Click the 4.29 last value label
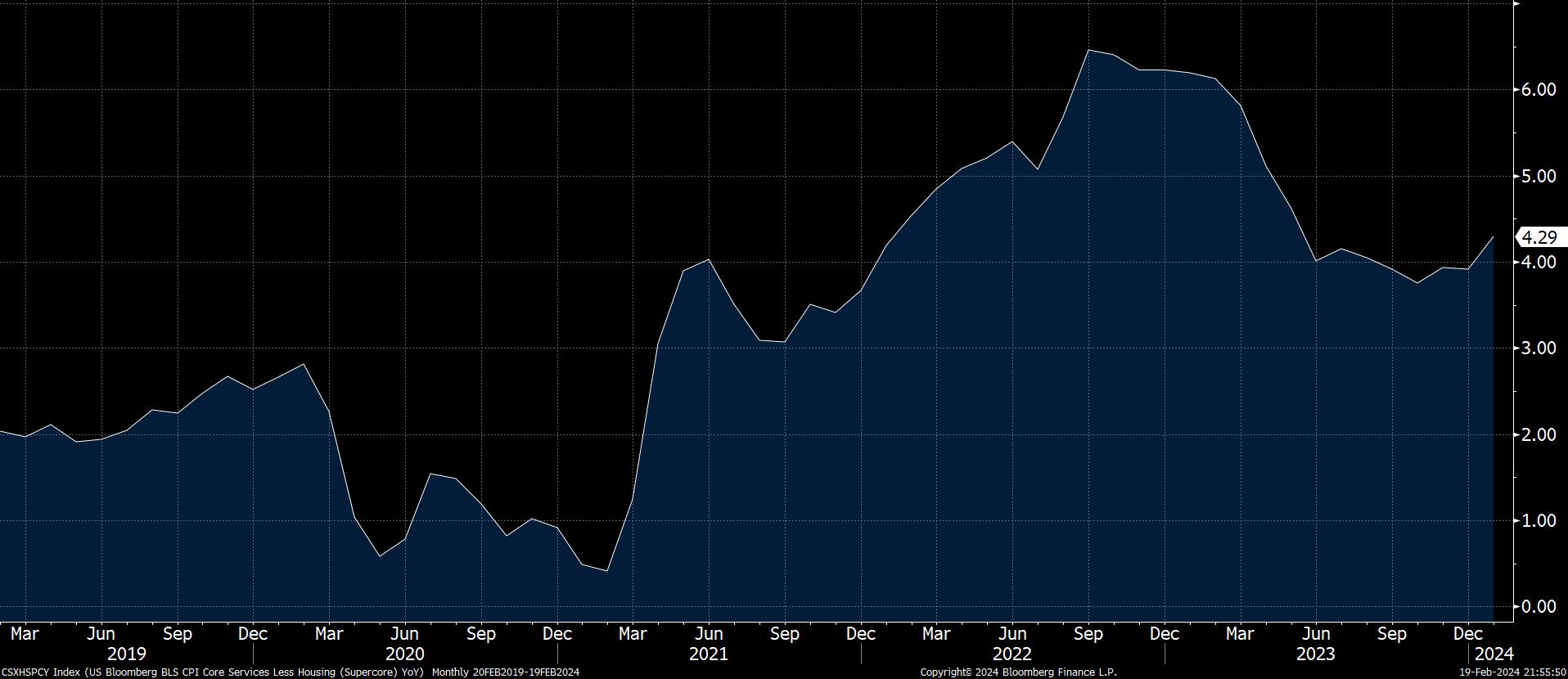The height and width of the screenshot is (679, 1568). (1539, 238)
